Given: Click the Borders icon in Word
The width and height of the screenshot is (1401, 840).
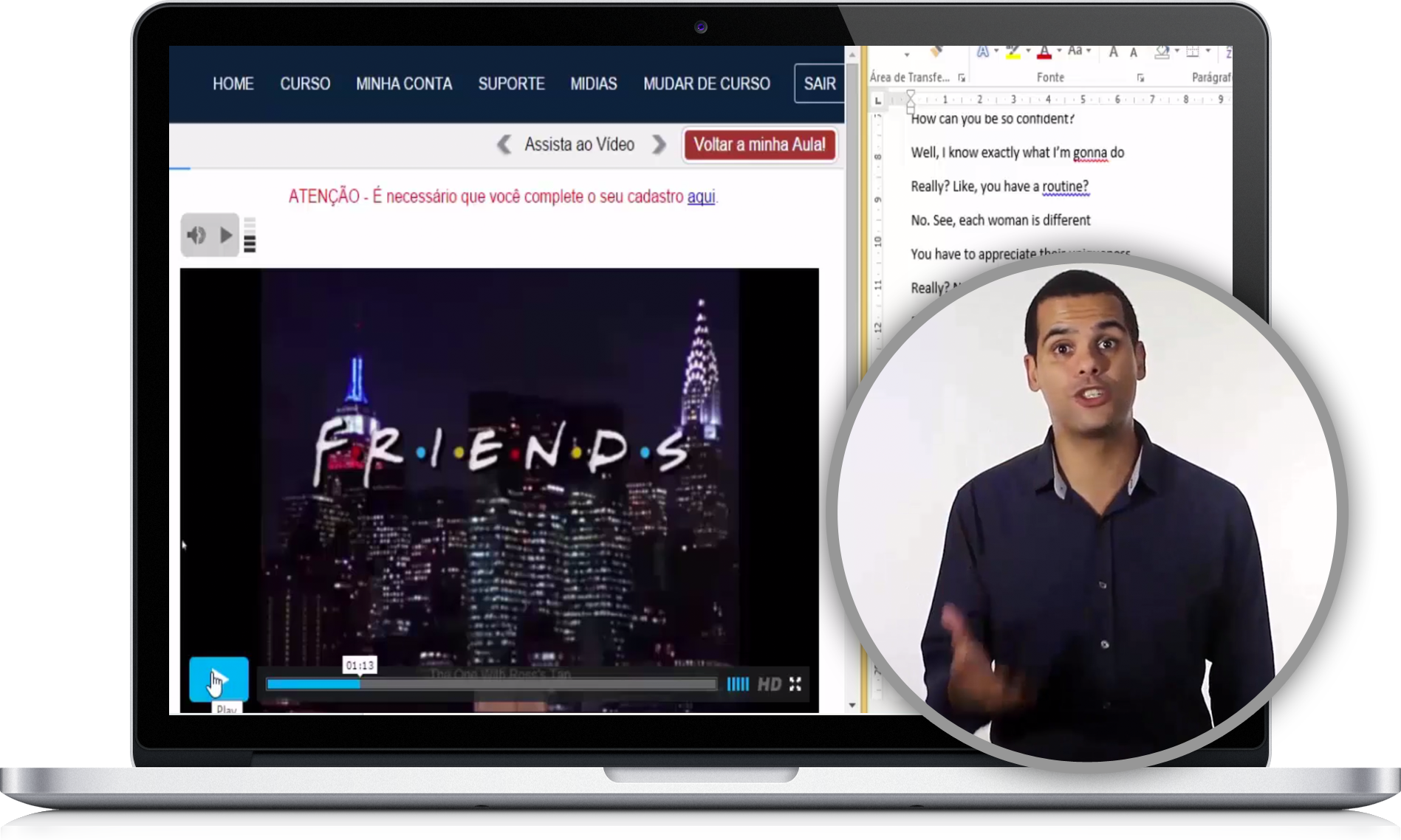Looking at the screenshot, I should (x=1193, y=51).
